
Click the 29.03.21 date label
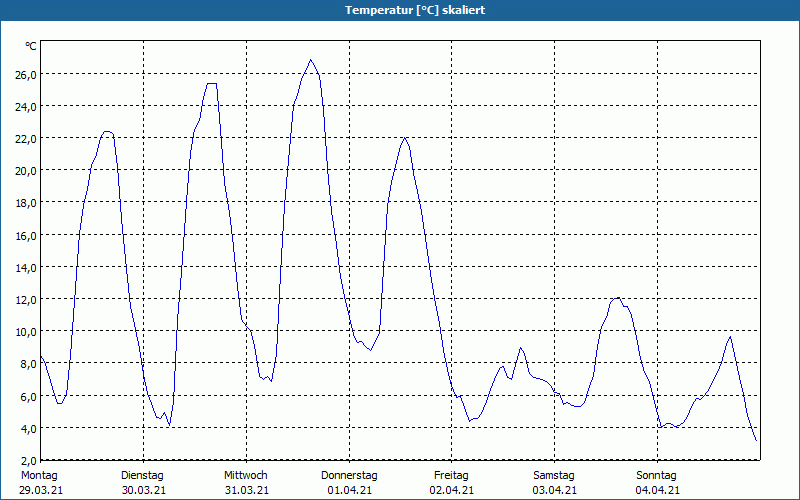coord(40,490)
